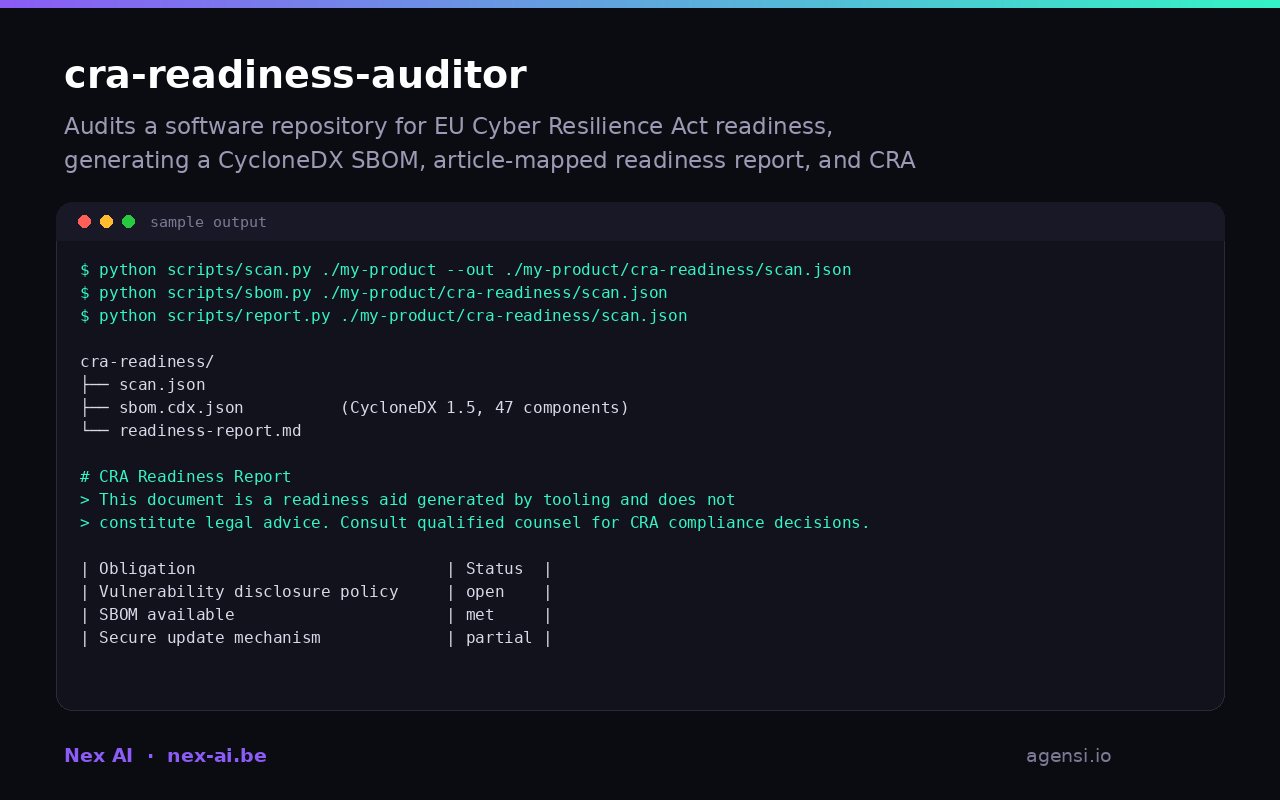This screenshot has width=1280, height=800.
Task: Click the cra-readiness-auditor heading
Action: pyautogui.click(x=295, y=75)
